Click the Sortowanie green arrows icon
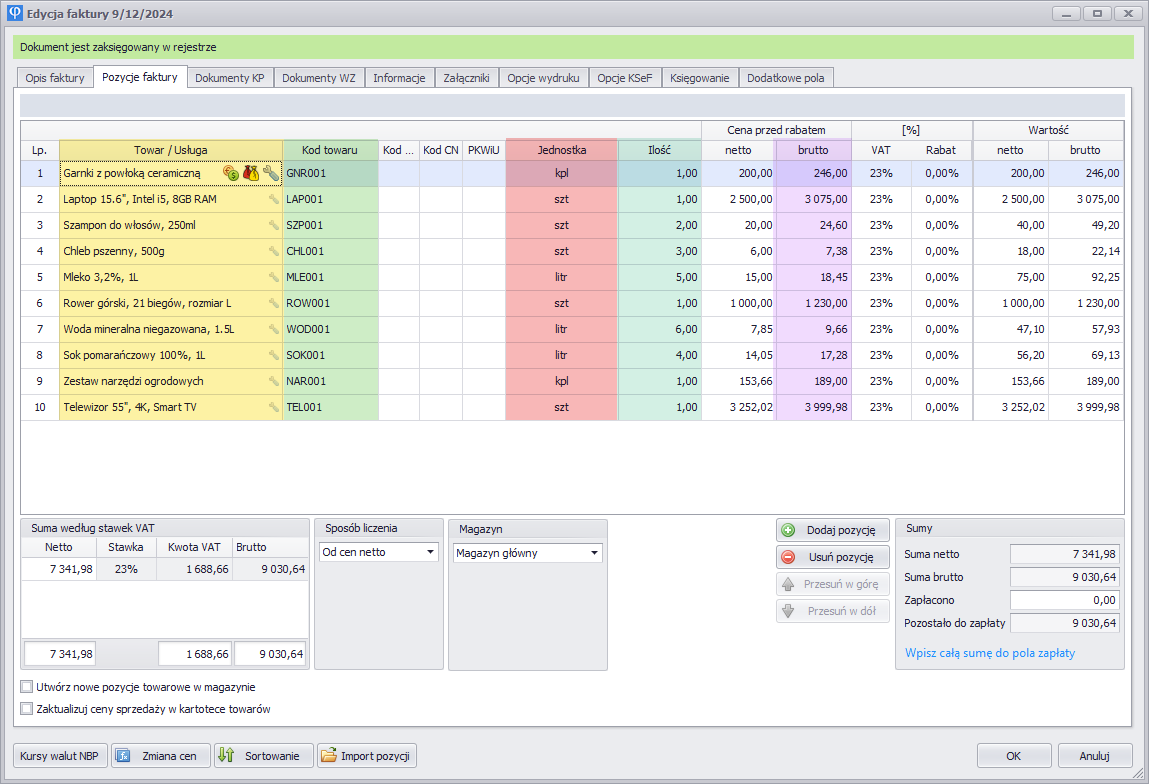Screen dimensions: 1149x784 pyautogui.click(x=226, y=756)
